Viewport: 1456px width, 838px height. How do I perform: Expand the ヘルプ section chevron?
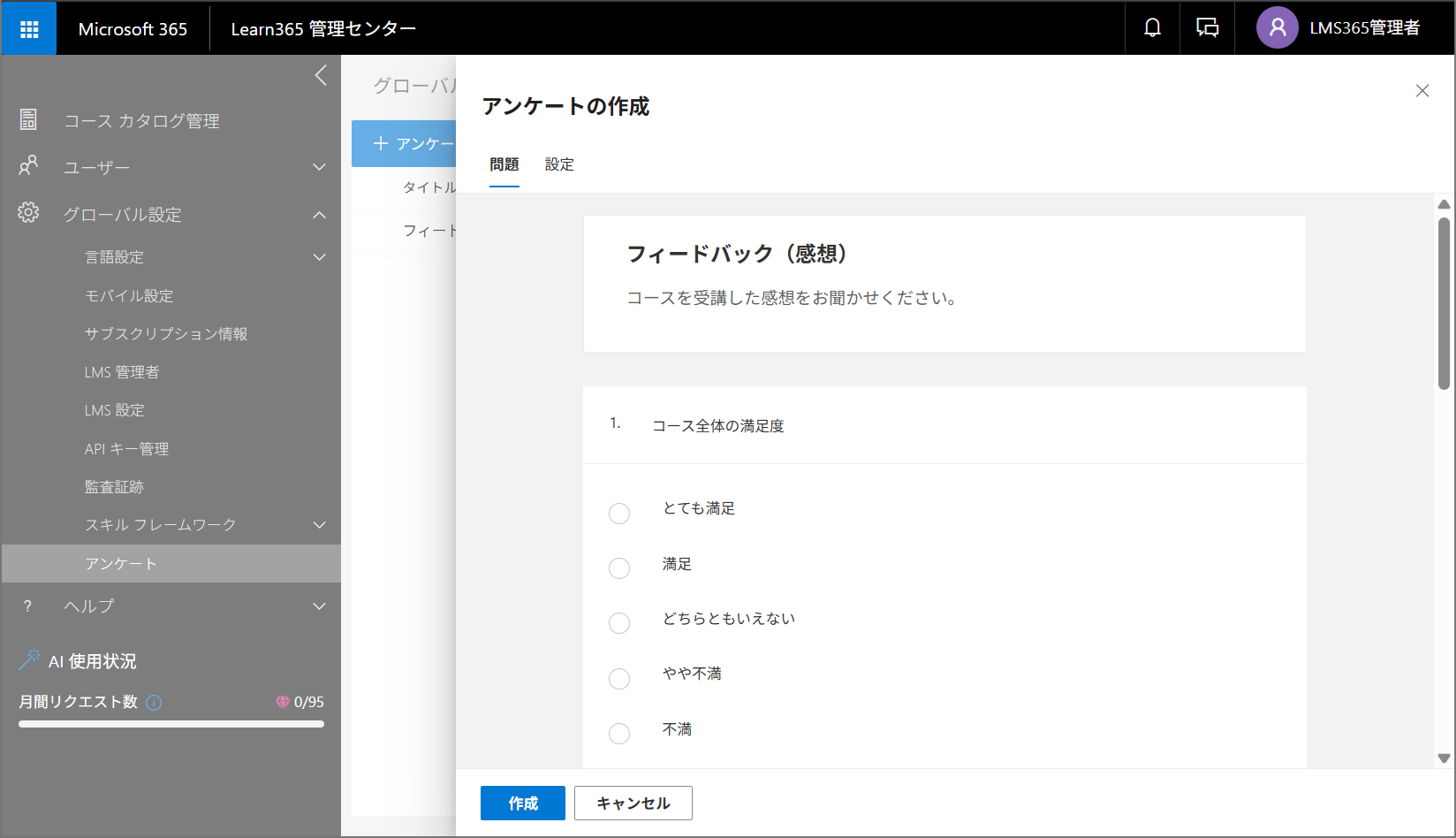(319, 606)
